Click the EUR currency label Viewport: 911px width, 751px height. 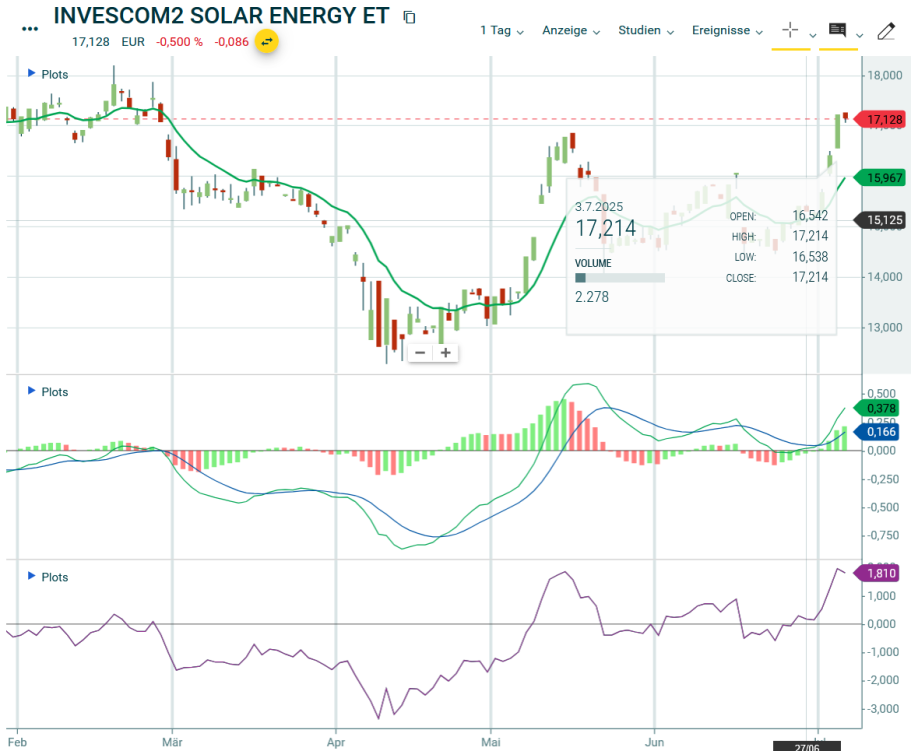(x=133, y=42)
